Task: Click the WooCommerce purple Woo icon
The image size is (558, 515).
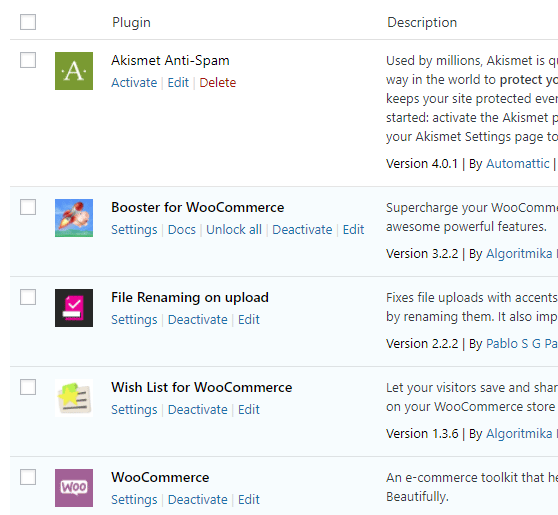Action: pos(74,488)
